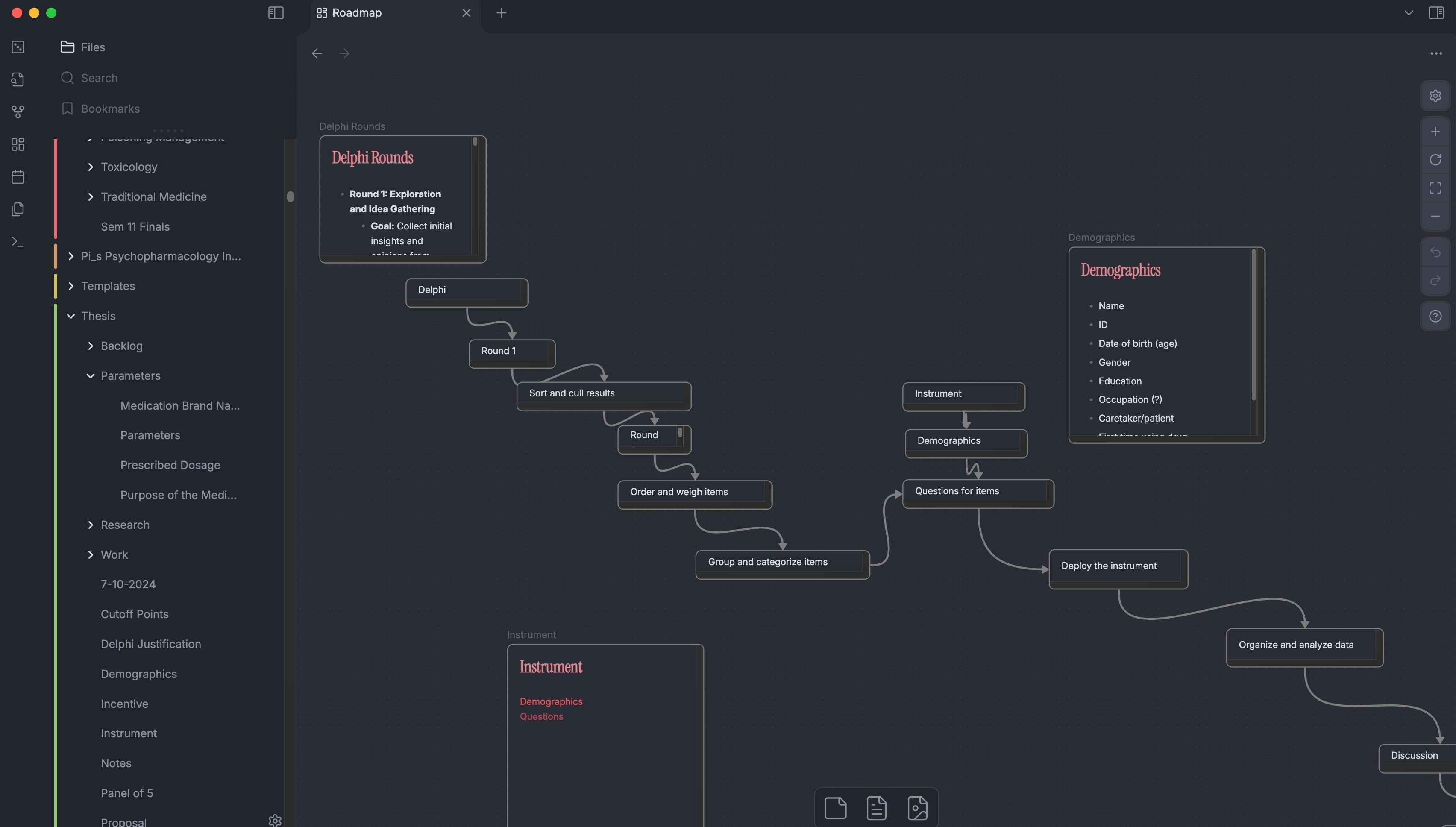The height and width of the screenshot is (827, 1456).
Task: Zoom canvas to fit
Action: 1435,188
